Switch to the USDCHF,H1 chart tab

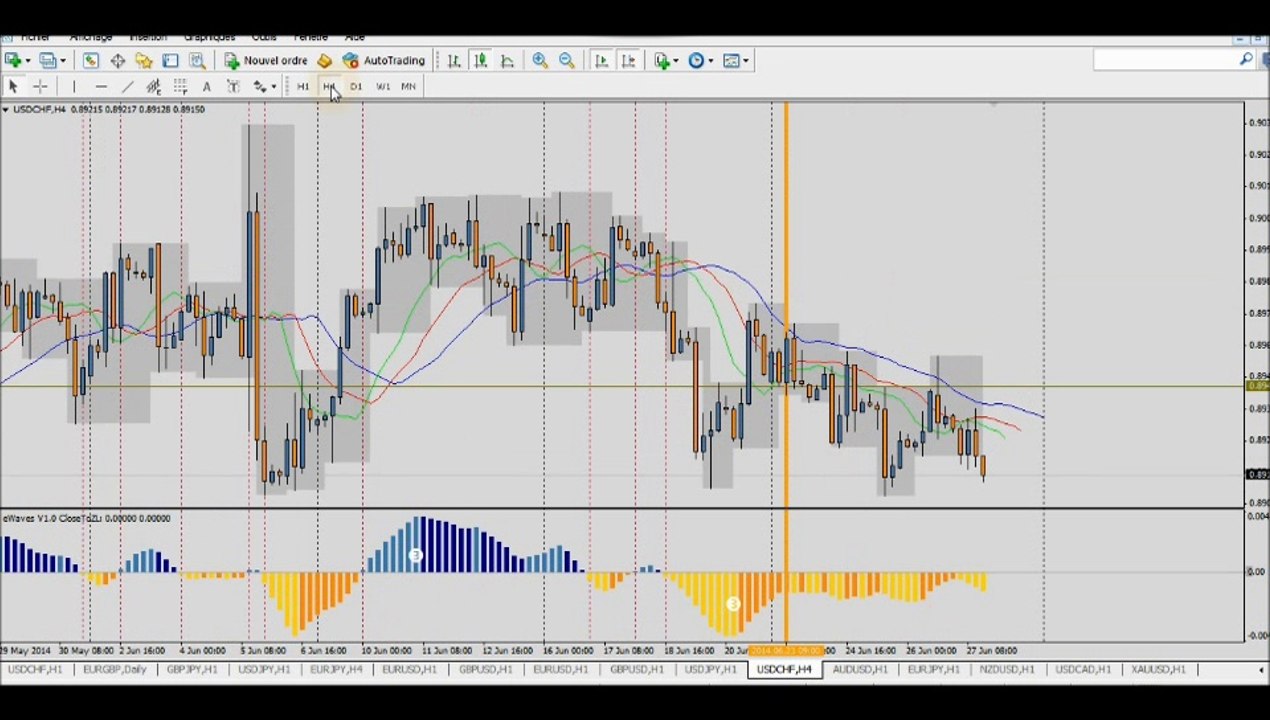coord(34,669)
